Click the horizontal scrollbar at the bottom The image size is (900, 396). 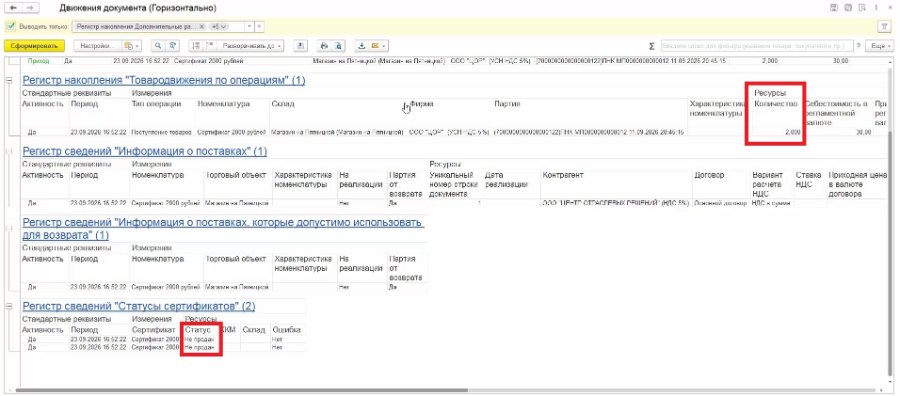241,390
